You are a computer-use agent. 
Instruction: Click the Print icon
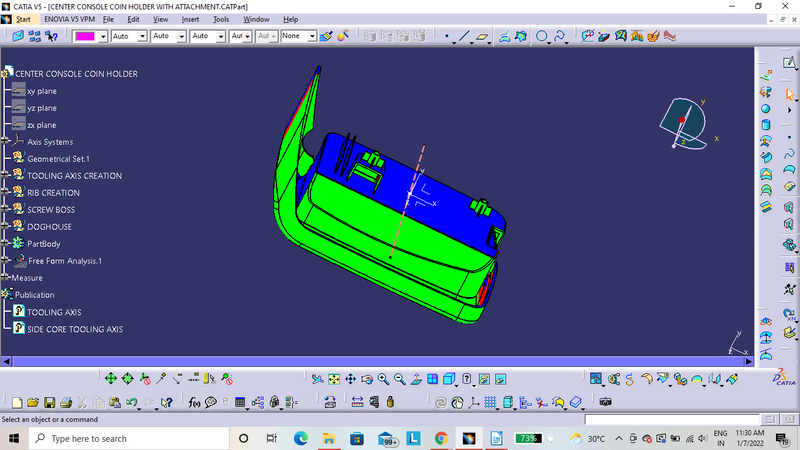click(x=66, y=403)
